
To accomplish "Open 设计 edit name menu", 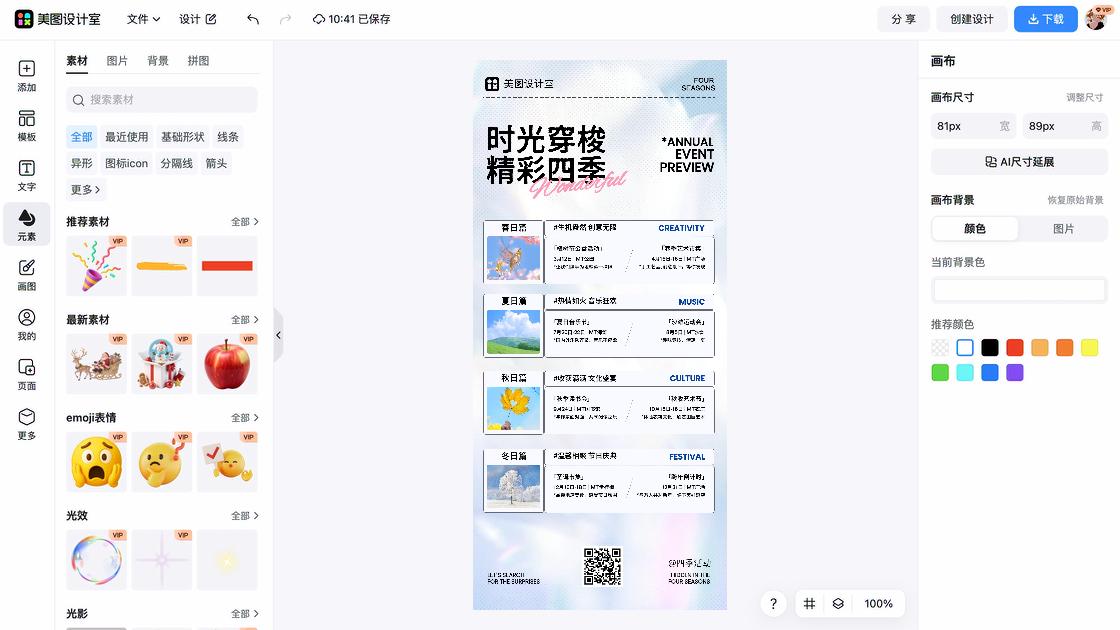I will coord(197,19).
